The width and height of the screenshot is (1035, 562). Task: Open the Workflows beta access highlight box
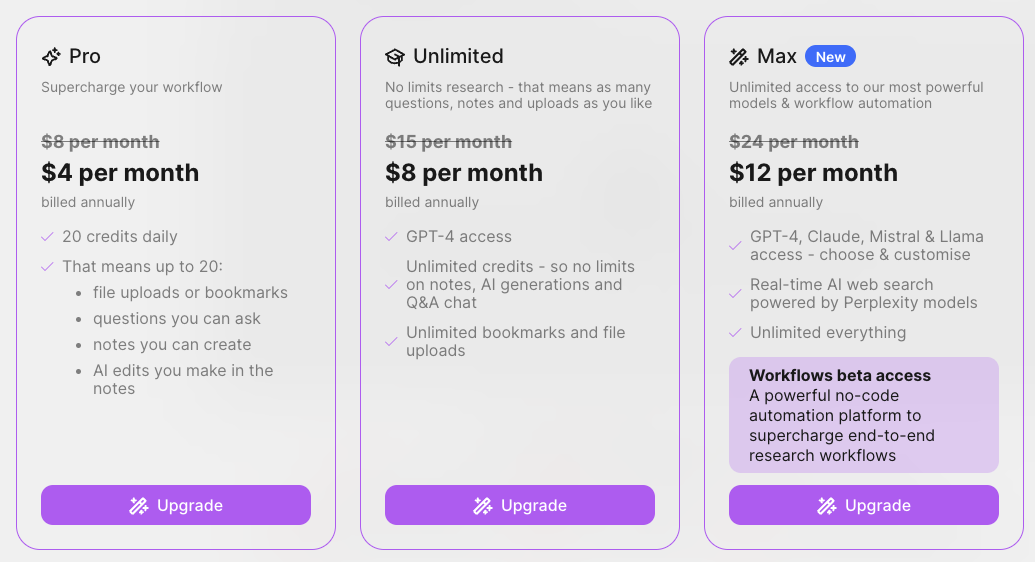pos(863,415)
